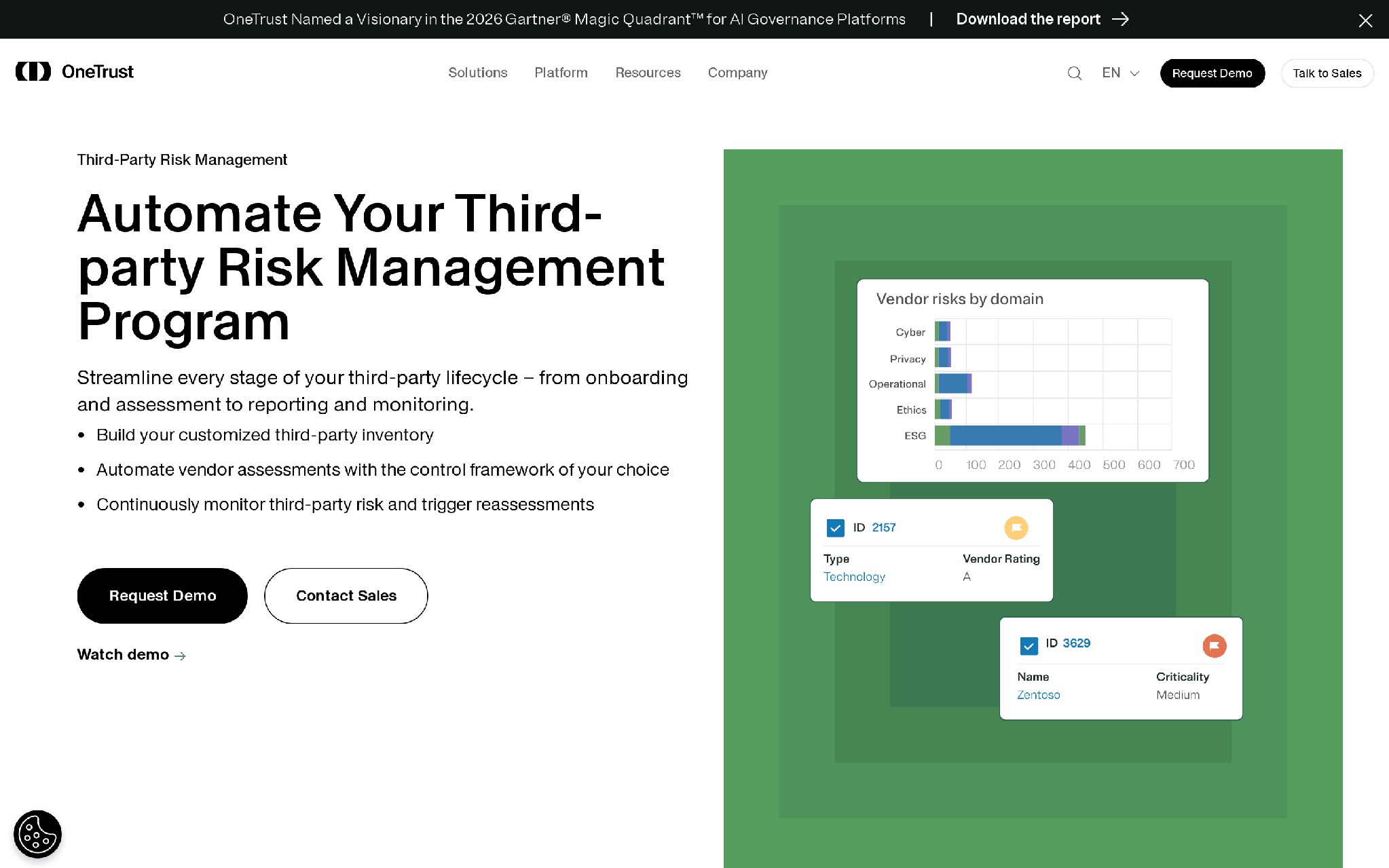Click the Third-Party Risk Management label
The height and width of the screenshot is (868, 1389).
click(x=182, y=160)
